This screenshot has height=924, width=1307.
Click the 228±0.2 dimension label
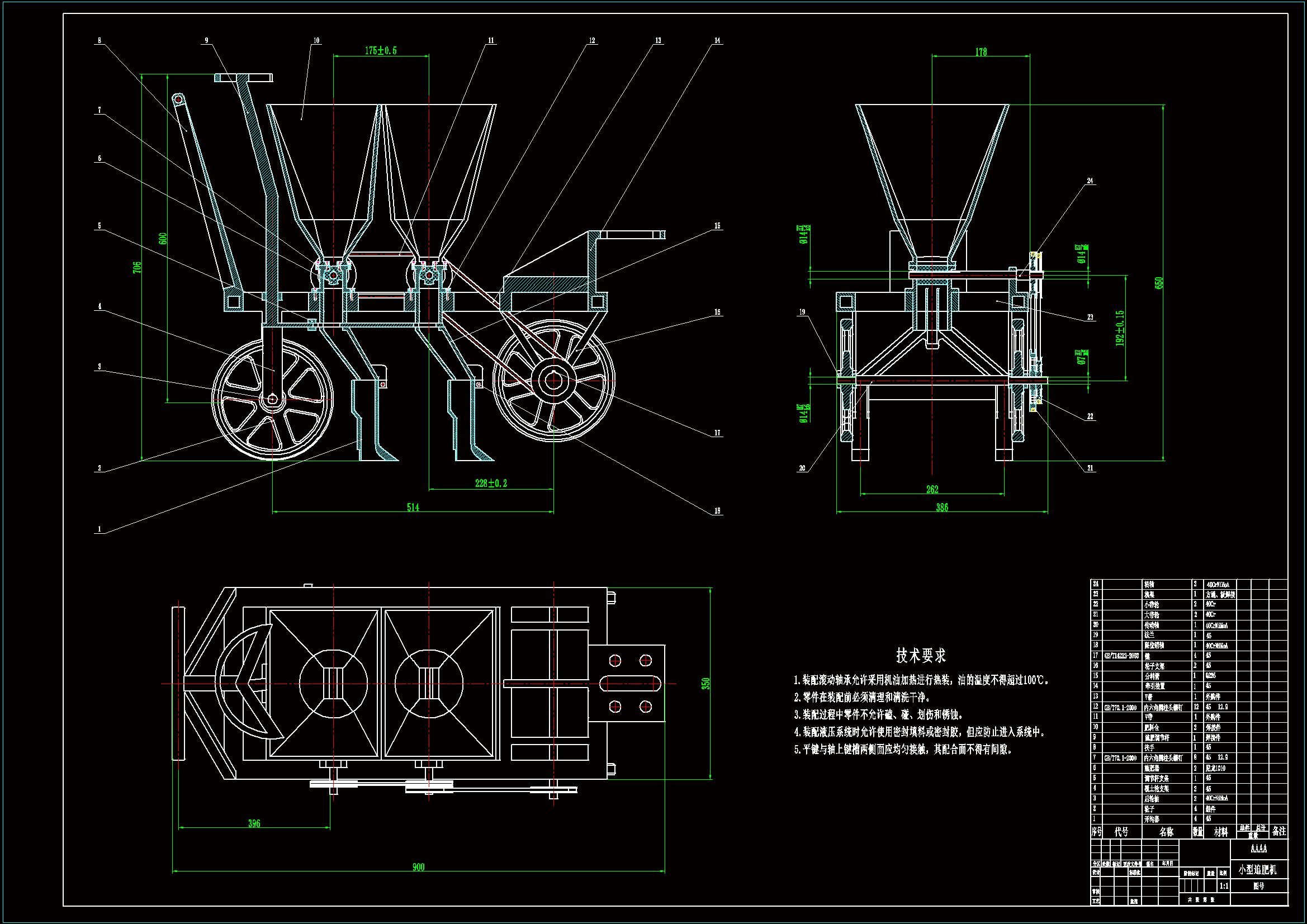[491, 484]
